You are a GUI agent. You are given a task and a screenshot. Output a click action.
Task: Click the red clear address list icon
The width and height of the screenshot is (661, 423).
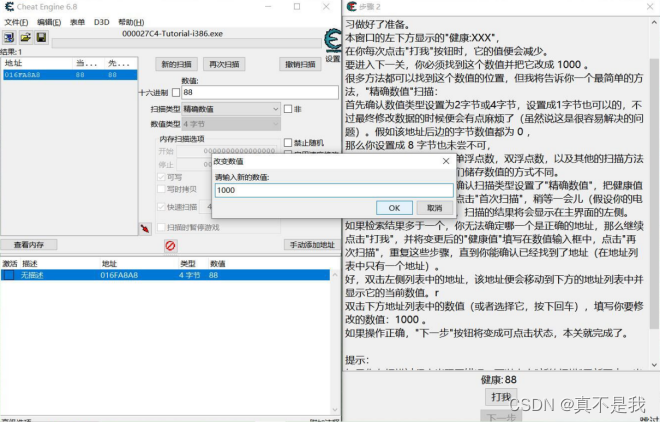click(x=170, y=245)
